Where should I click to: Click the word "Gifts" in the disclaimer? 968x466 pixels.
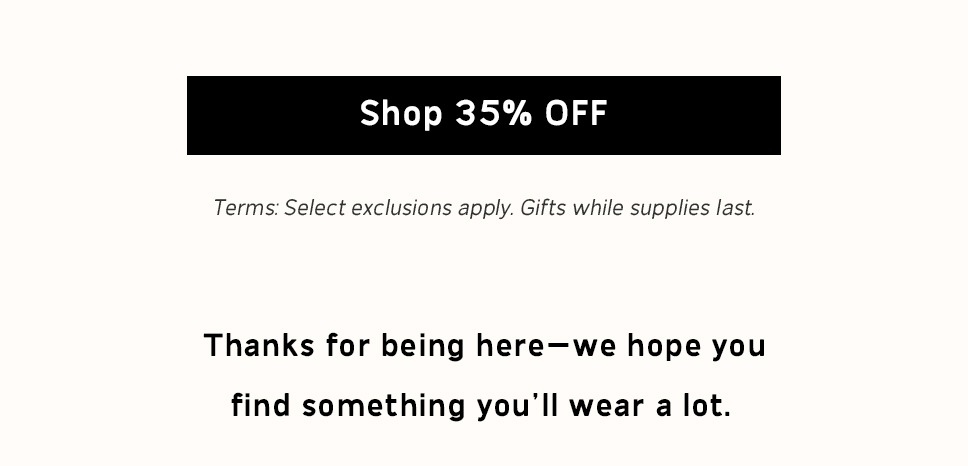(x=544, y=208)
